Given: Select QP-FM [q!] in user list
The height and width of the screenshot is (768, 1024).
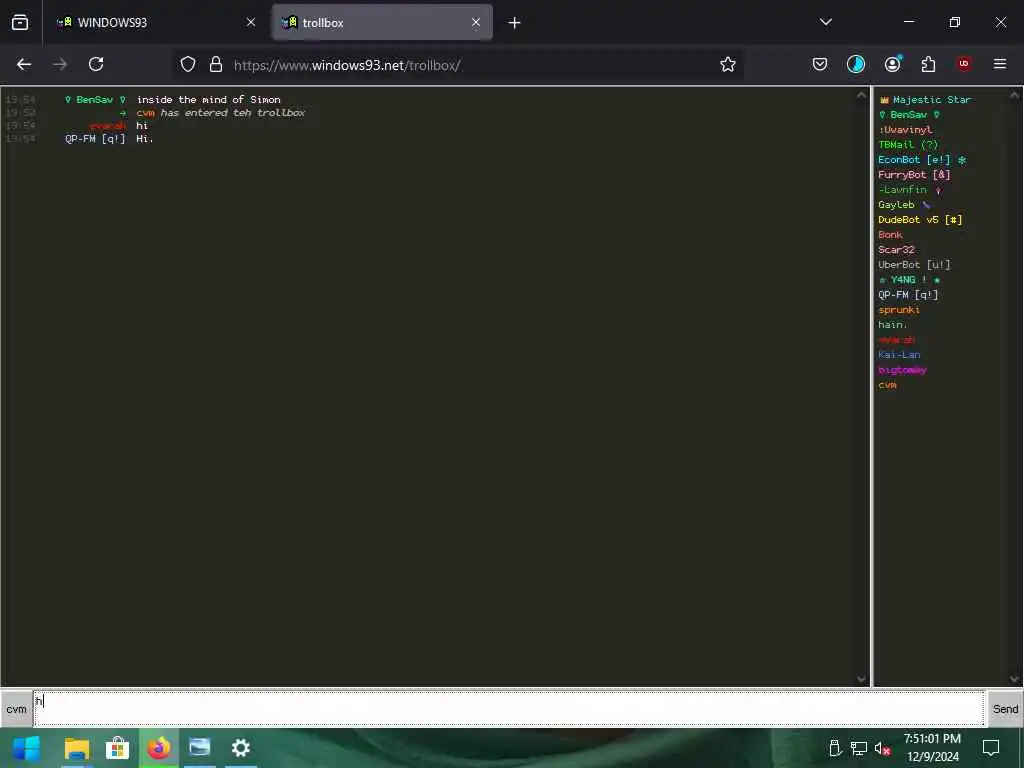Looking at the screenshot, I should (x=908, y=295).
